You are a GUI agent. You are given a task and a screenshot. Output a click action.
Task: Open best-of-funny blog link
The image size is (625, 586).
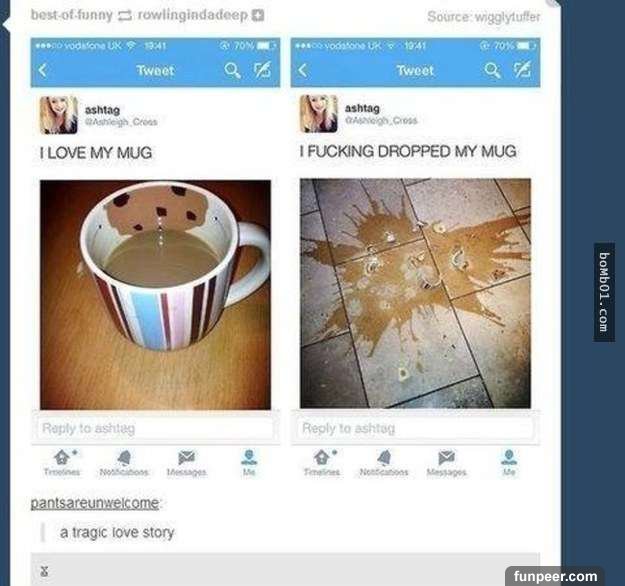pyautogui.click(x=72, y=15)
